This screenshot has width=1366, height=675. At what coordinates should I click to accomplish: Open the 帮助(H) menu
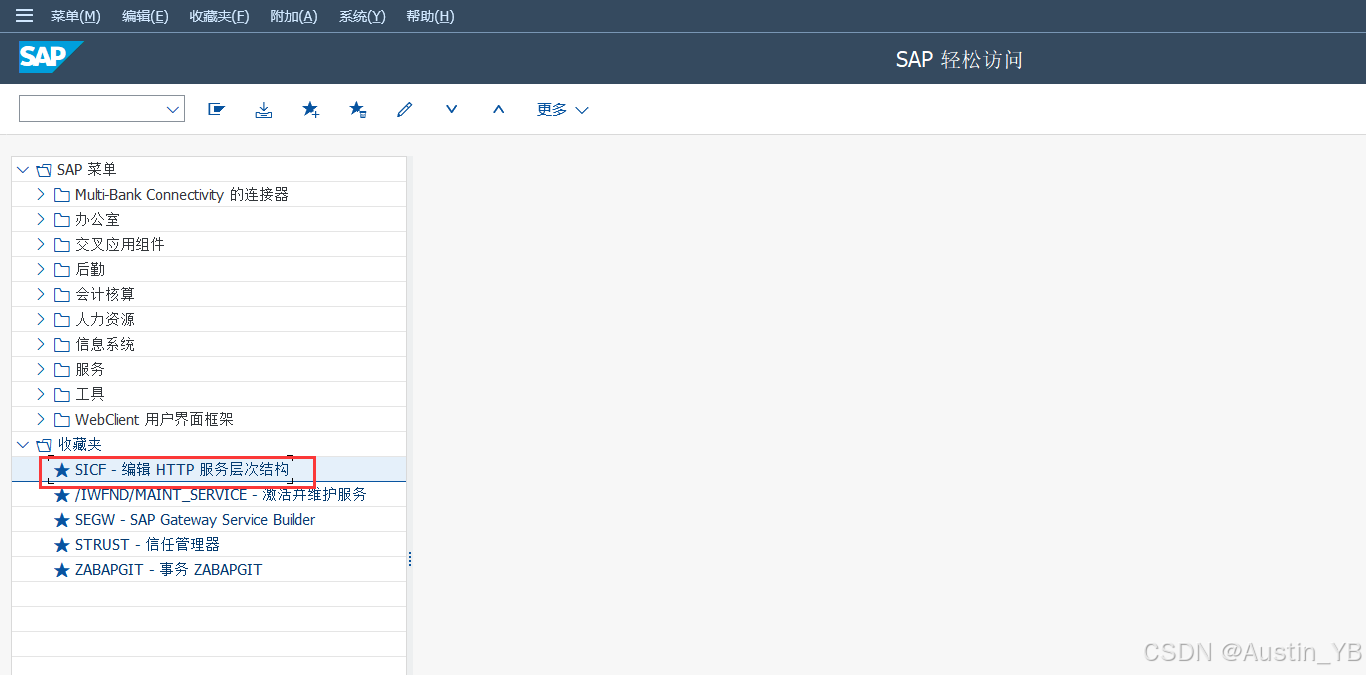[x=430, y=16]
